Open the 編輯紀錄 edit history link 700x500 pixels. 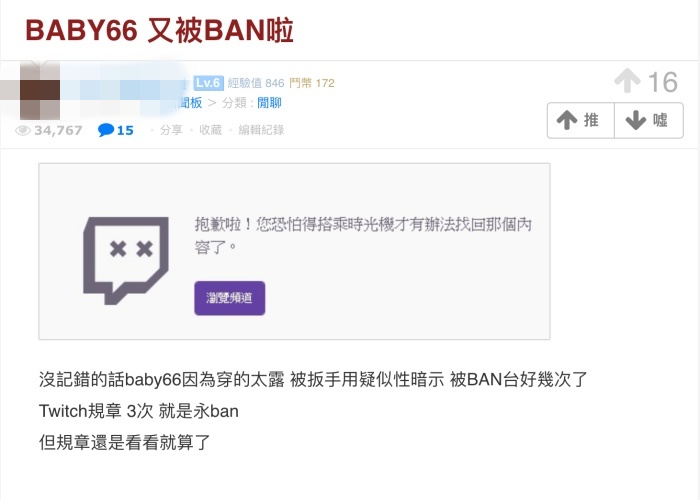pyautogui.click(x=261, y=130)
